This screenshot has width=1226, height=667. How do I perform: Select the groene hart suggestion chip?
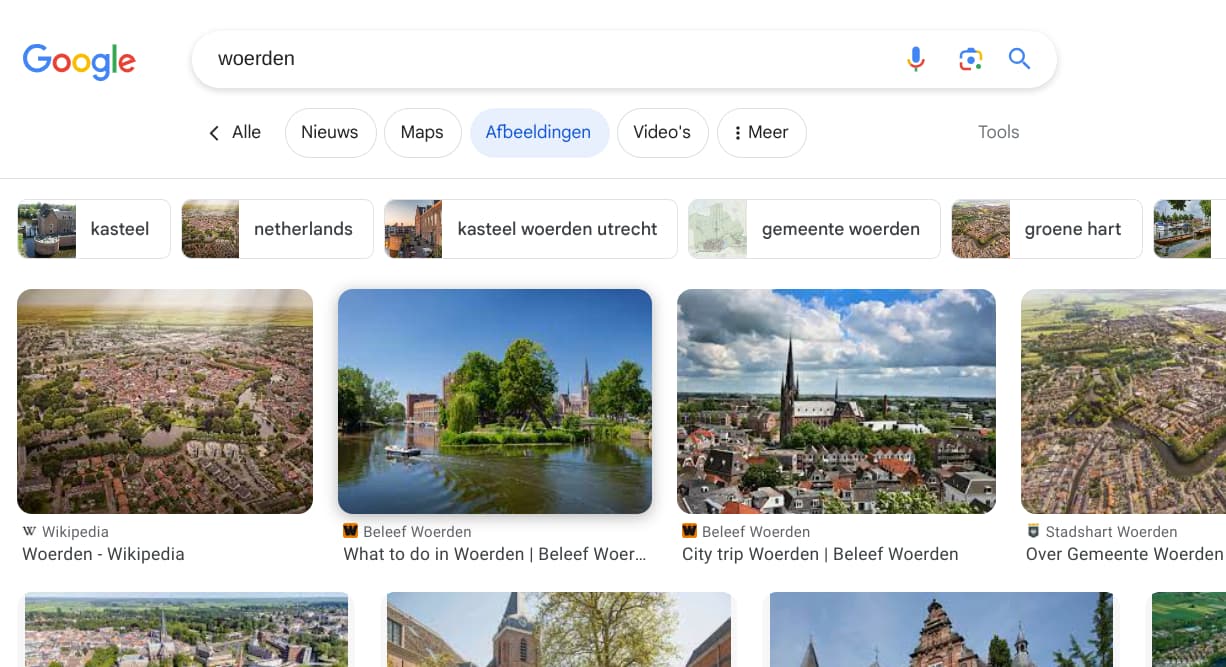click(1047, 229)
